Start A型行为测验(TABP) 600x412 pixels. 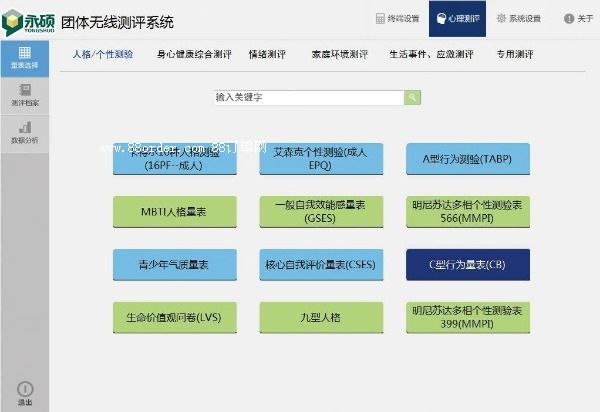467,158
